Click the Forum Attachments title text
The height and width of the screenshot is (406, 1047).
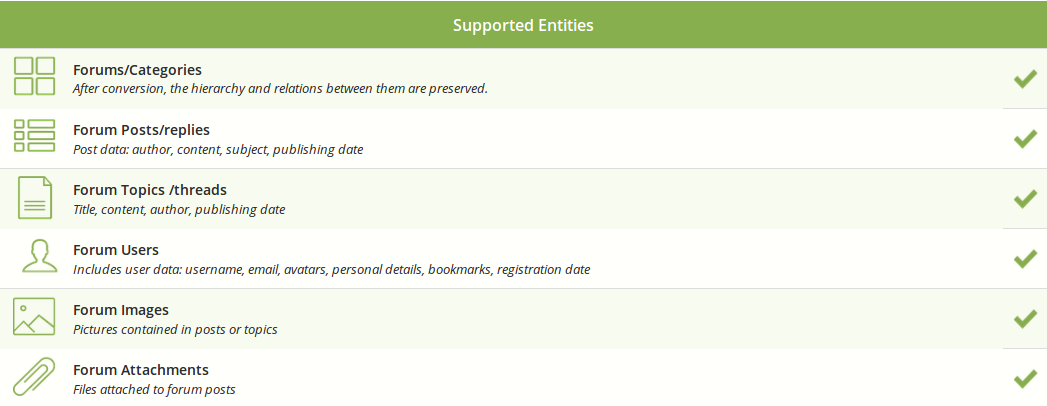click(141, 370)
